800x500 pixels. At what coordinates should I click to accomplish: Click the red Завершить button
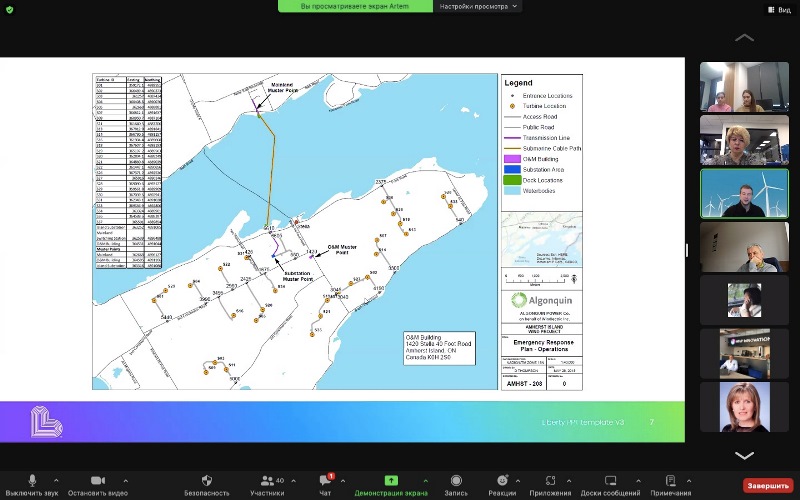coord(766,485)
